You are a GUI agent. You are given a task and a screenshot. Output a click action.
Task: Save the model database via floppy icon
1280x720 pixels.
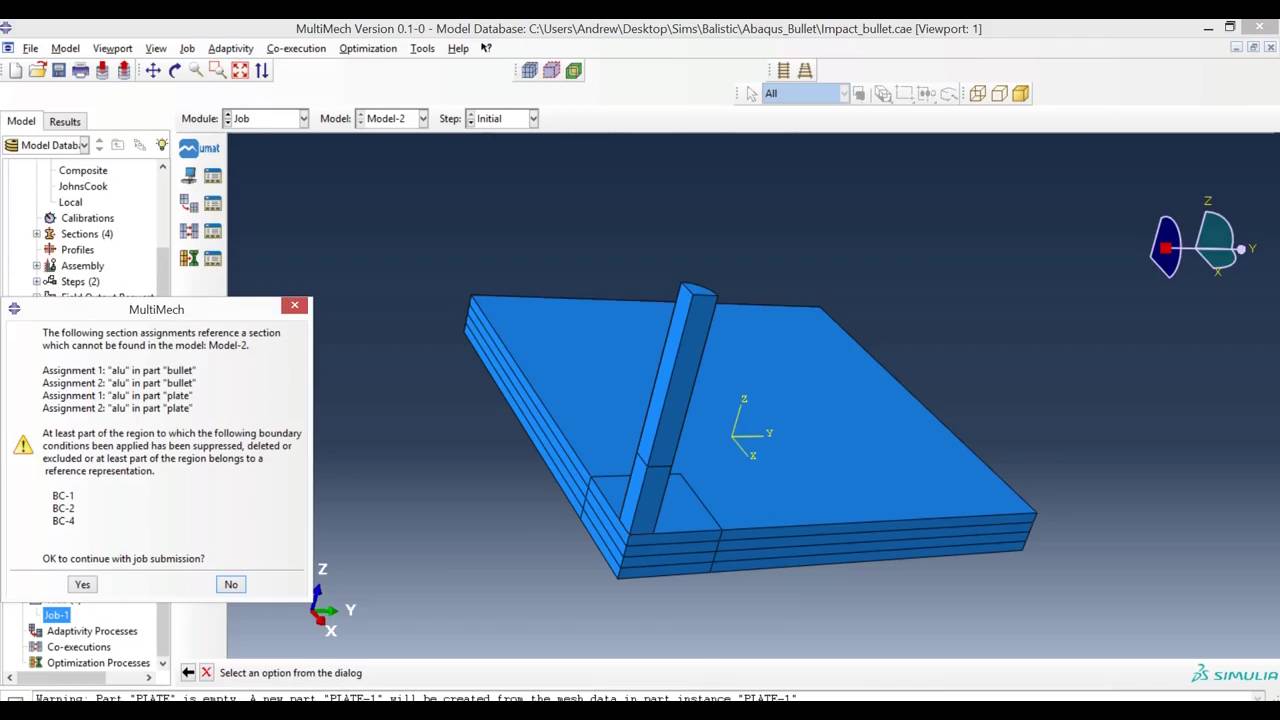[59, 70]
